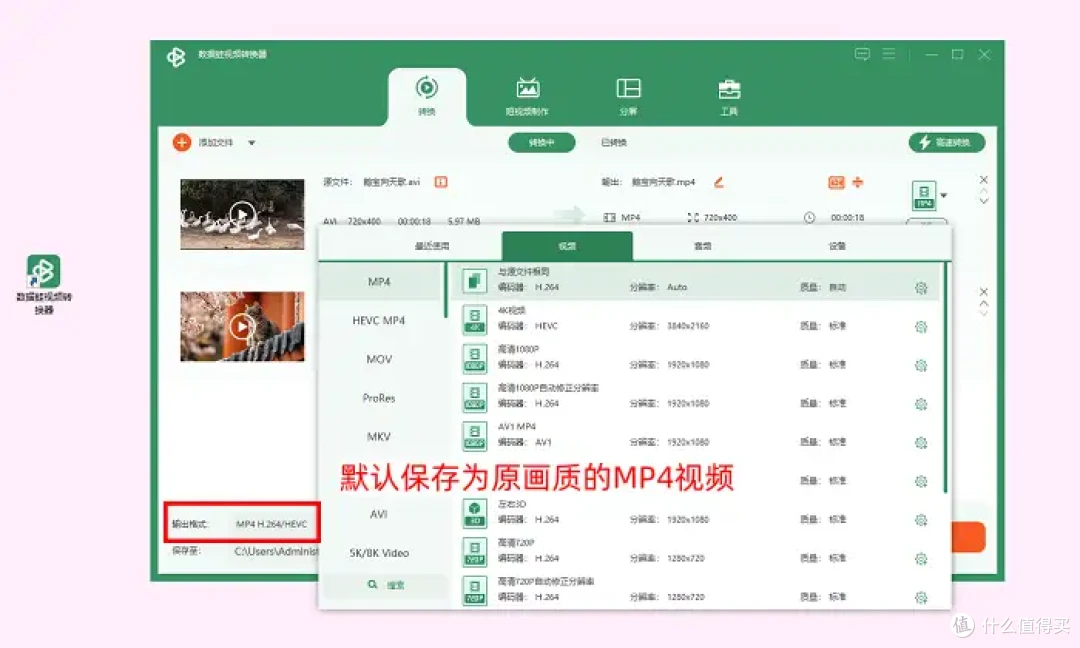1080x648 pixels.
Task: Open the video converter desktop shortcut icon
Action: (x=43, y=271)
